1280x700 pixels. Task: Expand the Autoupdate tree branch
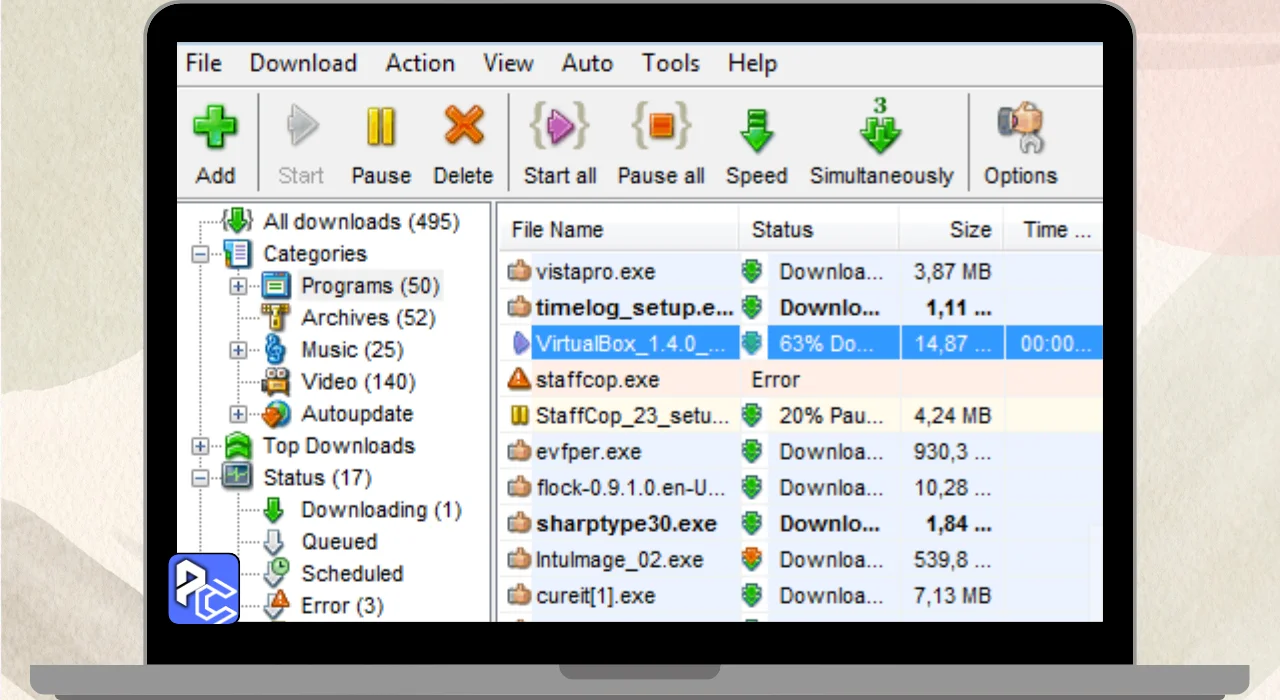tap(238, 414)
